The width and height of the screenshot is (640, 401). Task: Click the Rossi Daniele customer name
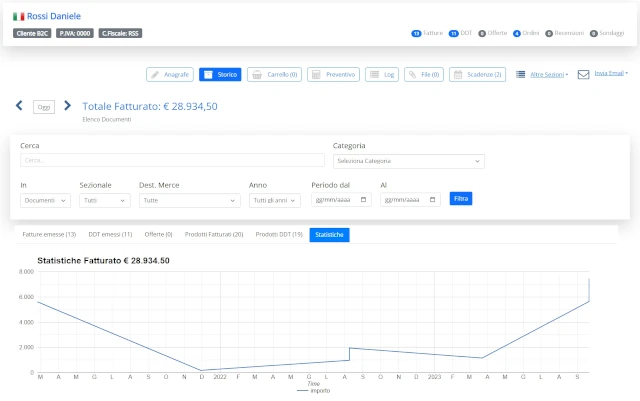pyautogui.click(x=54, y=16)
